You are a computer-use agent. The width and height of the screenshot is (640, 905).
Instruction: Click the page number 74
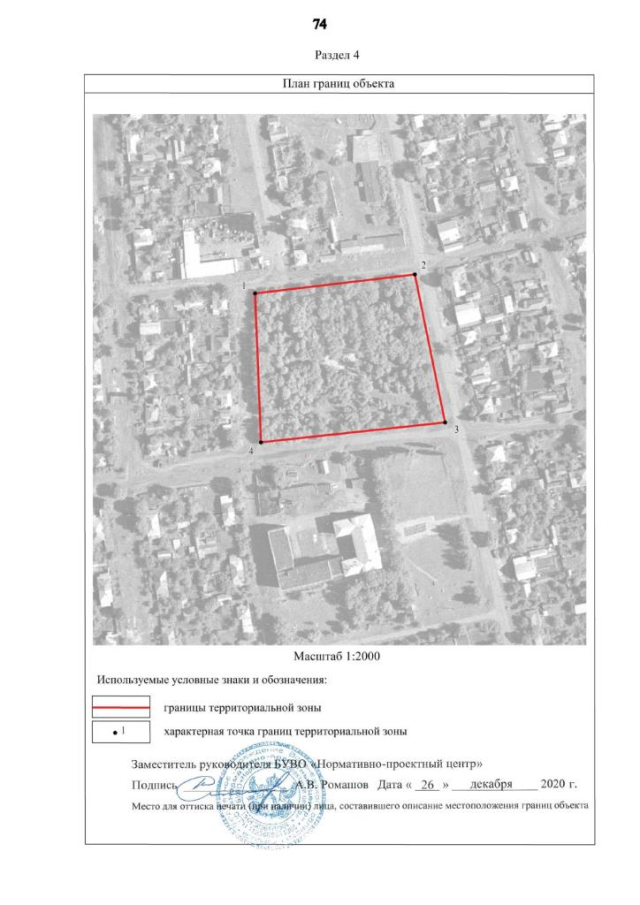coord(320,23)
